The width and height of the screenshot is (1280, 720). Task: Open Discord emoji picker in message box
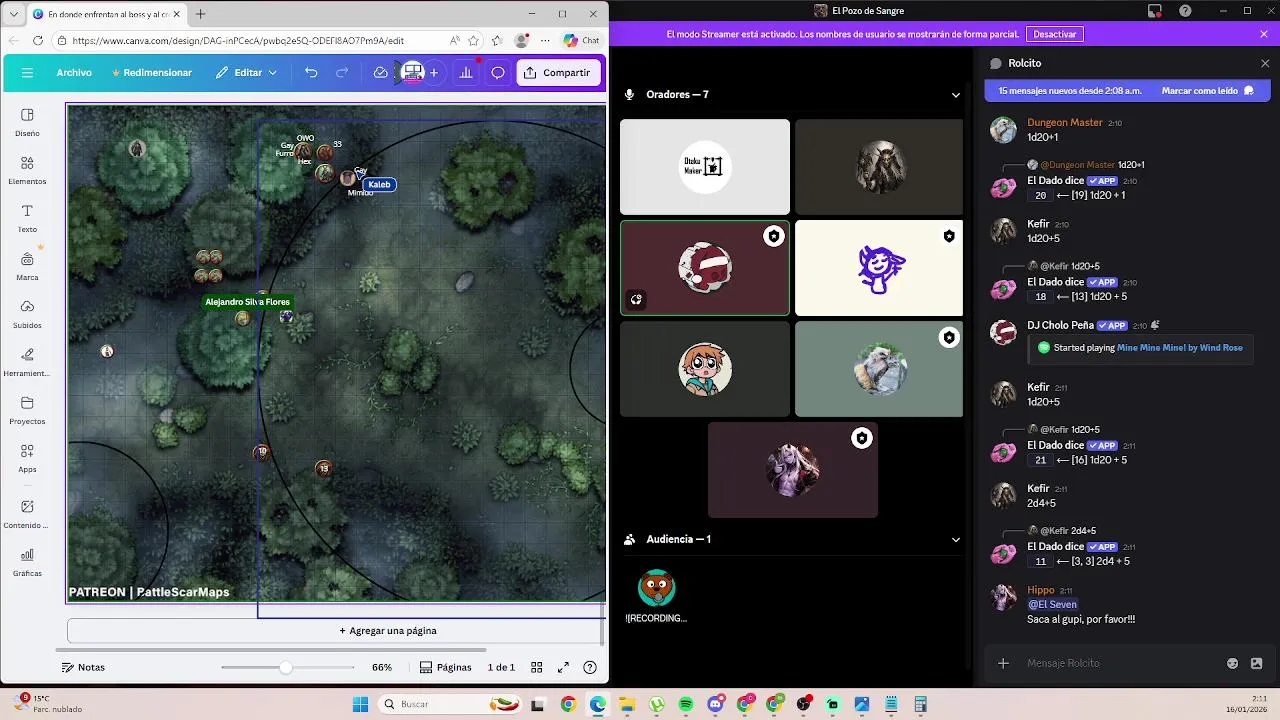tap(1232, 663)
